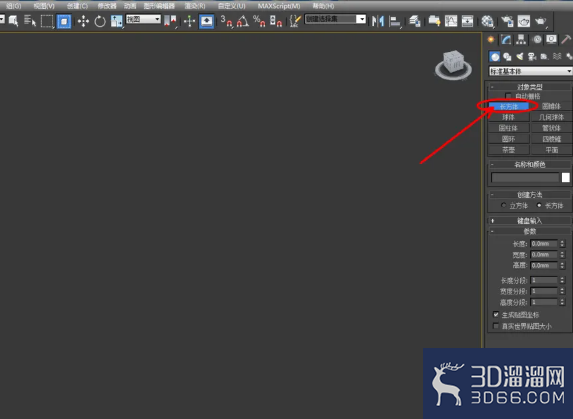Select the Geometry category icon
The height and width of the screenshot is (419, 573).
coord(494,57)
